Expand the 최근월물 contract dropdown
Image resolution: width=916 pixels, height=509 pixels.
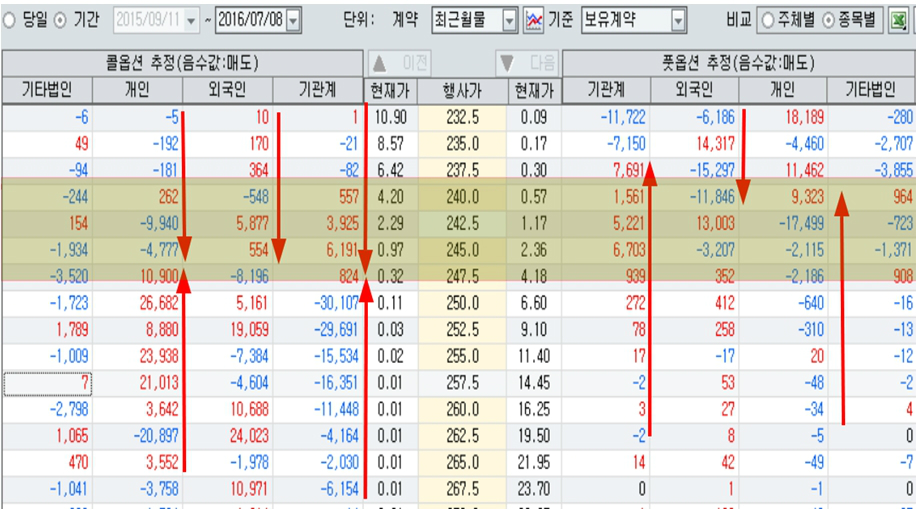[509, 19]
